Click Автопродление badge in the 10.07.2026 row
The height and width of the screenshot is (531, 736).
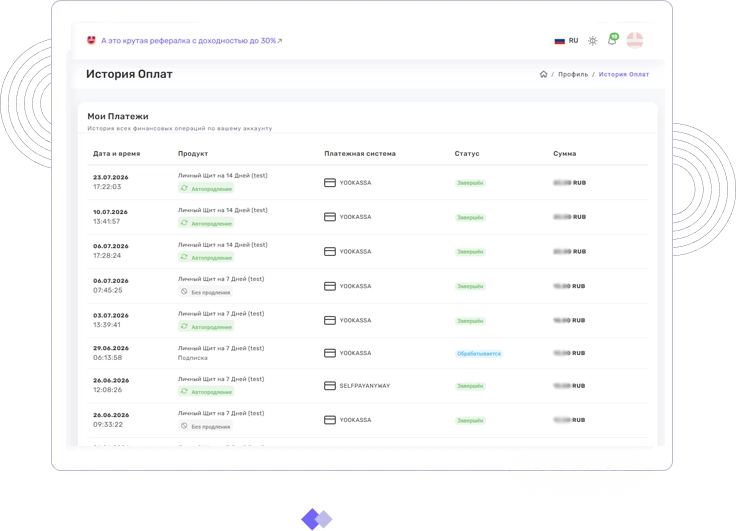206,223
